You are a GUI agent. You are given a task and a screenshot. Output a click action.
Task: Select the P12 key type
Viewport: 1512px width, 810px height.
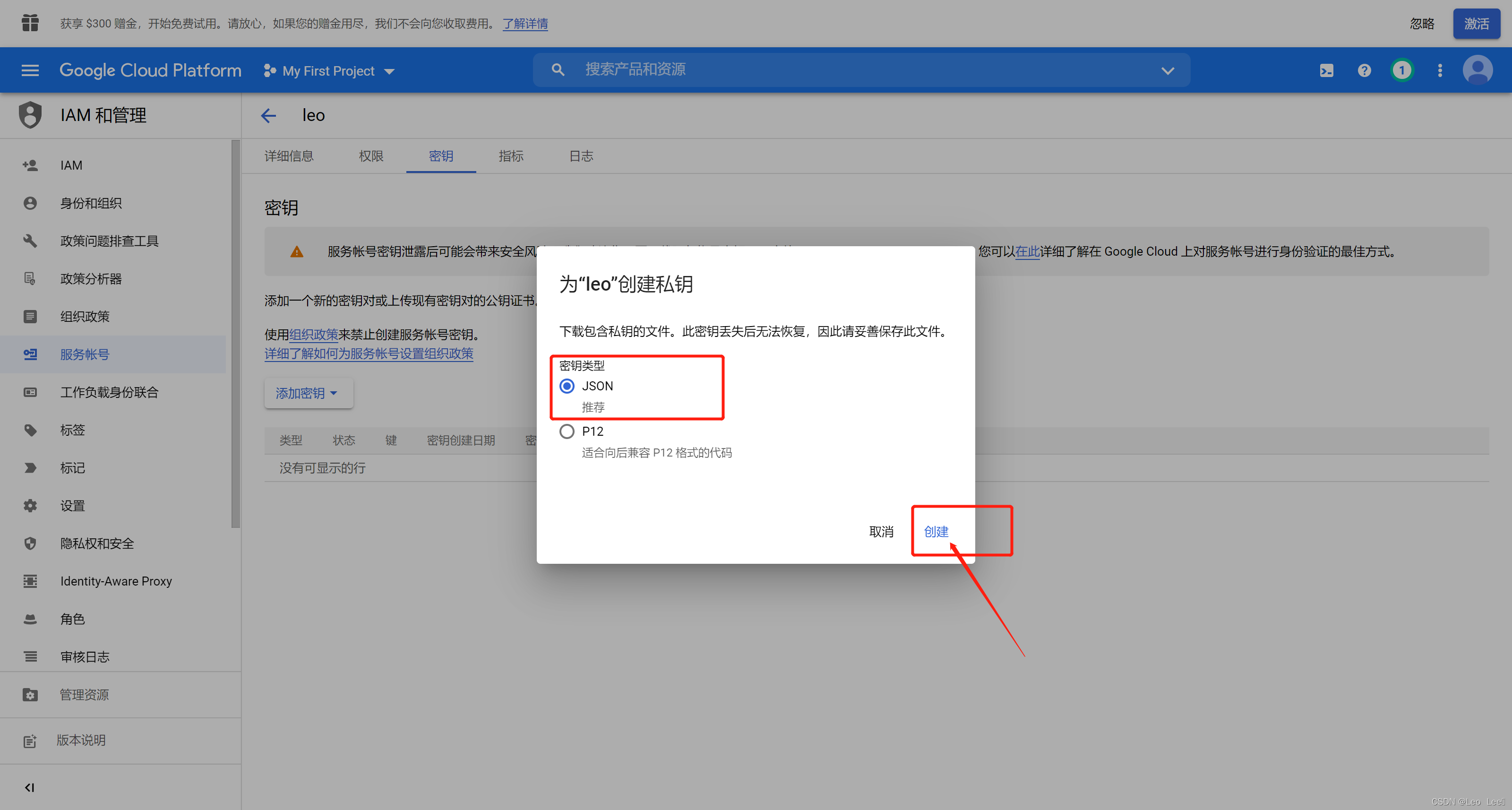click(x=567, y=431)
